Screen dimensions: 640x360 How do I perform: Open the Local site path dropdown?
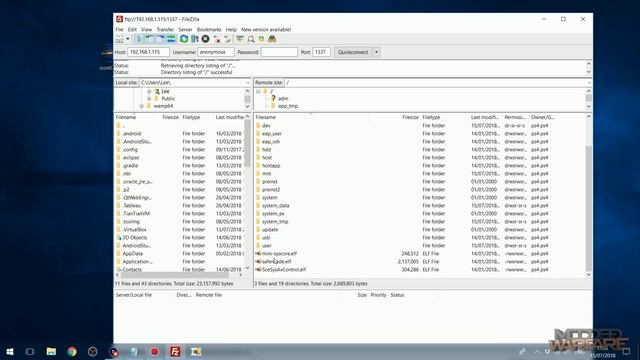coord(247,82)
